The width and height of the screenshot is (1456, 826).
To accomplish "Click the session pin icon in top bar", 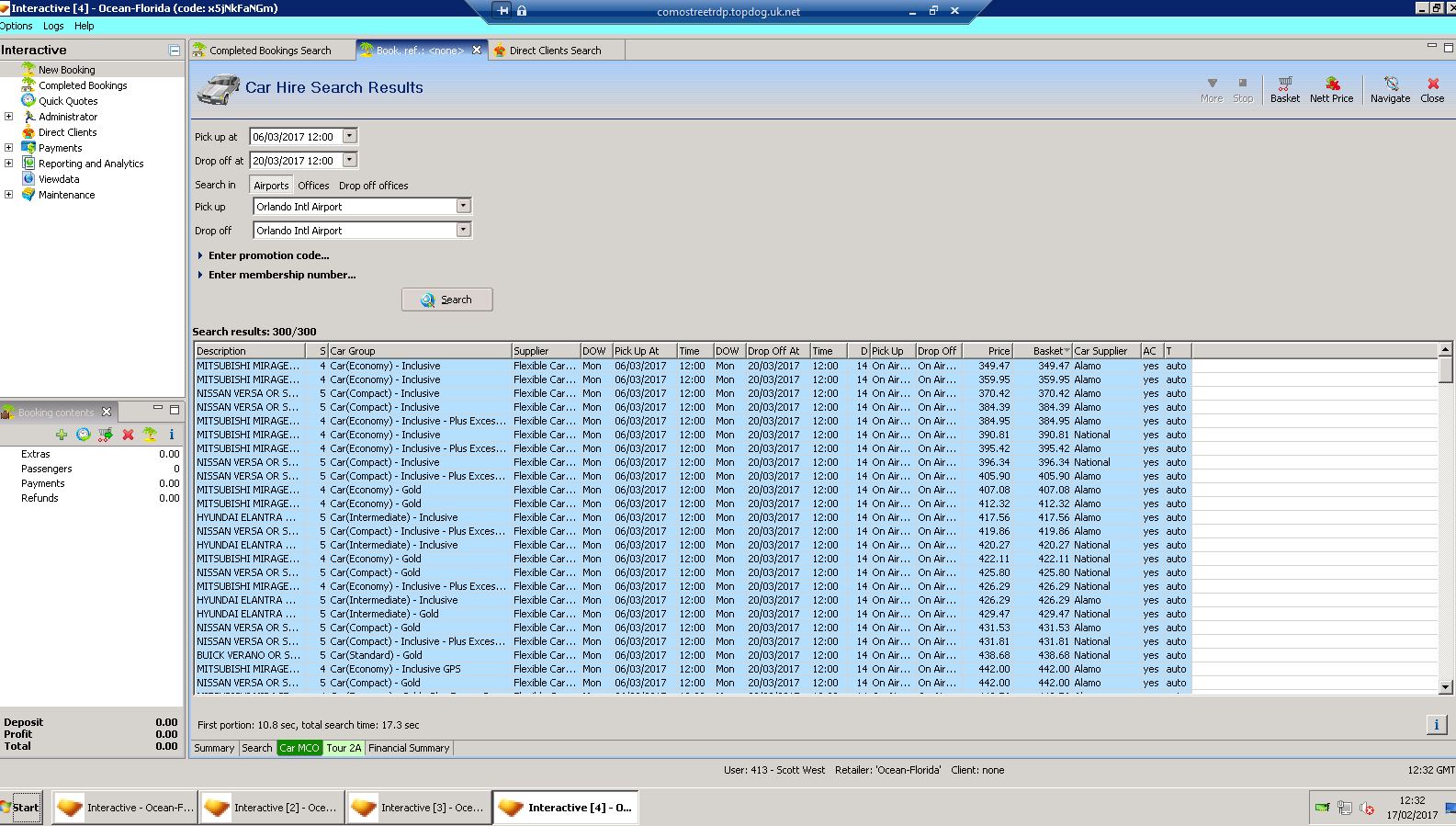I will [502, 11].
